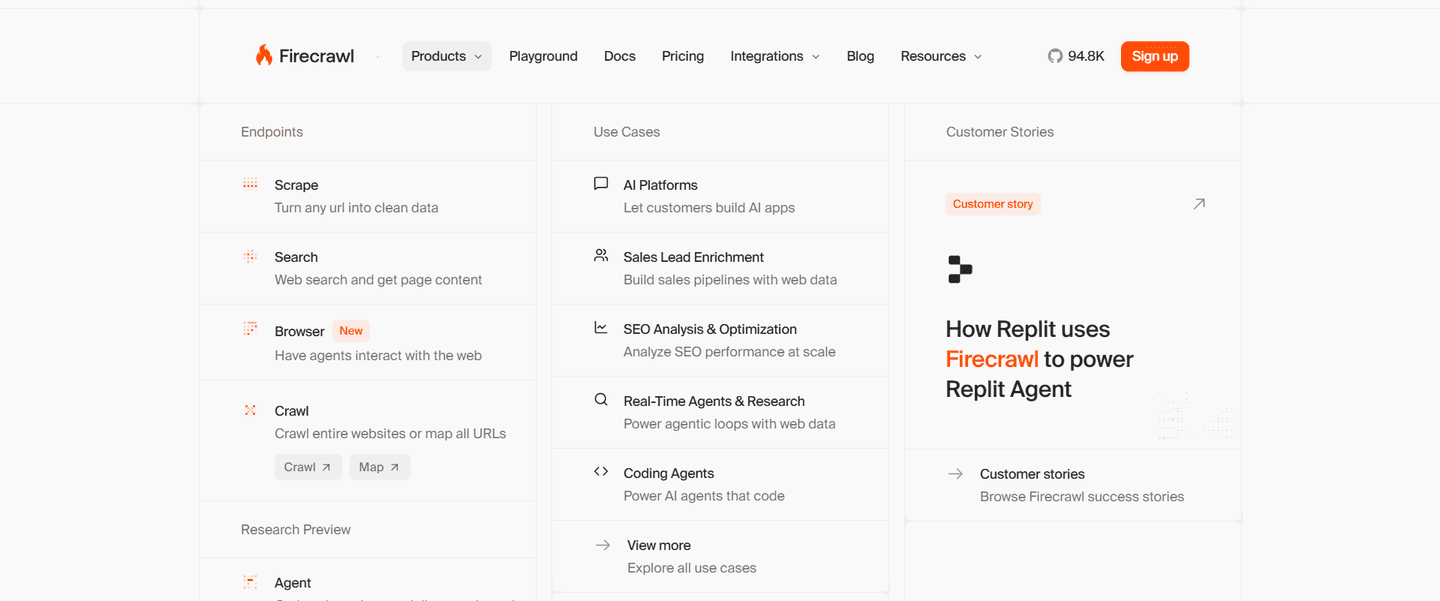Select the Search endpoint entry

click(368, 268)
